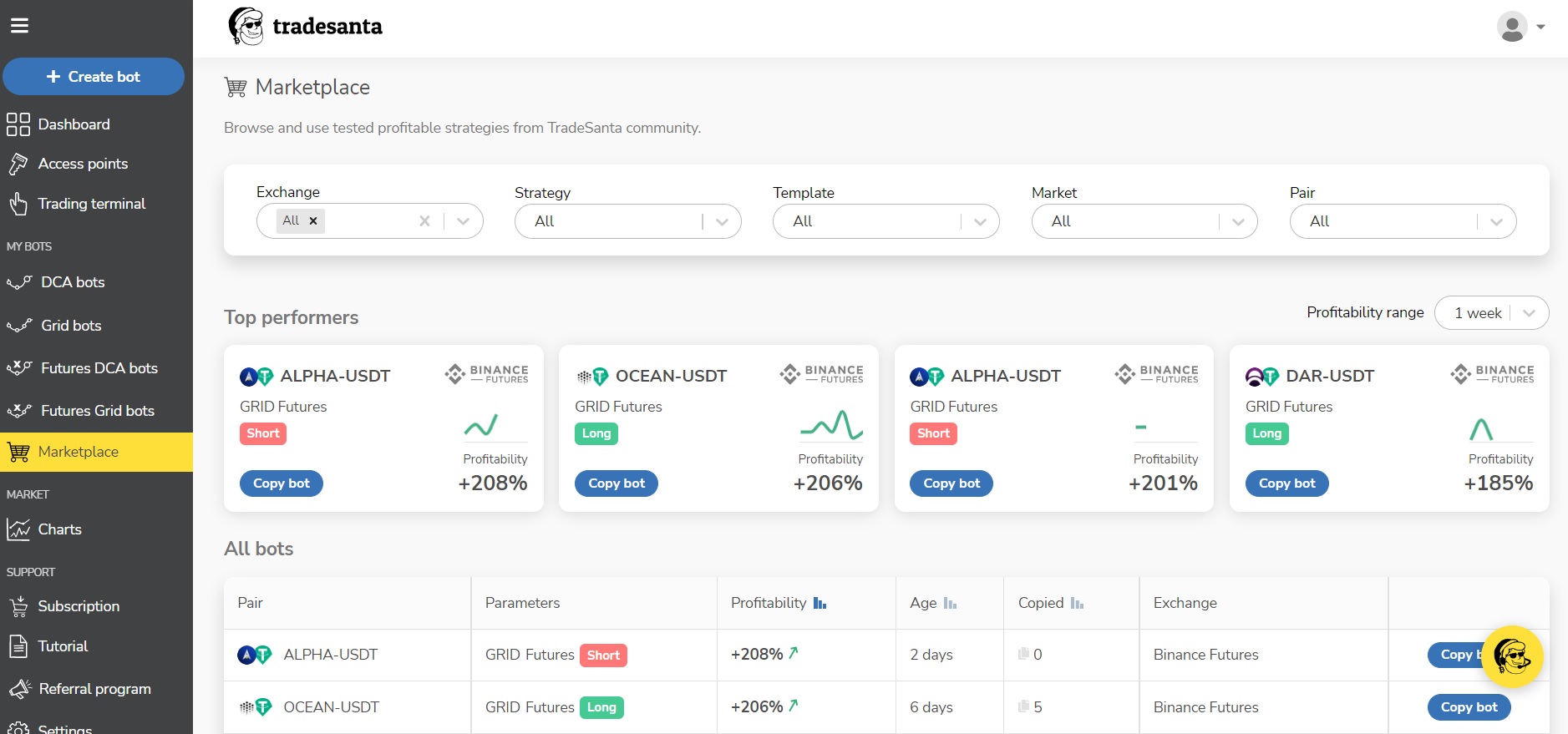Click the Create bot button
The height and width of the screenshot is (734, 1568).
click(94, 77)
